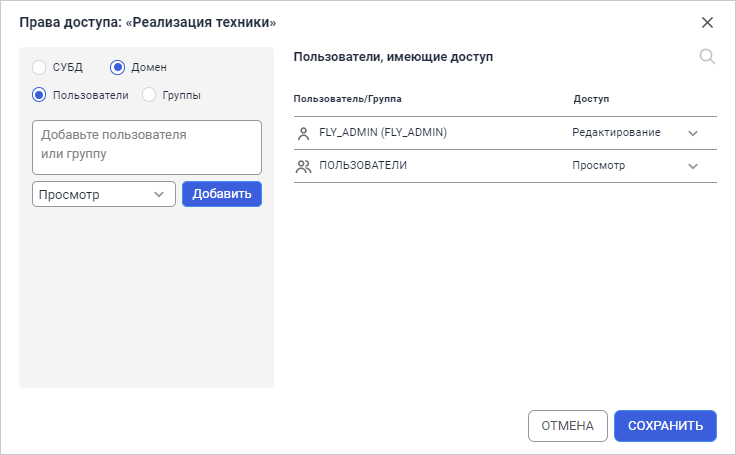
Task: Expand access dropdown for ПОЛЬЗОВАТЕЛИ row
Action: (693, 166)
